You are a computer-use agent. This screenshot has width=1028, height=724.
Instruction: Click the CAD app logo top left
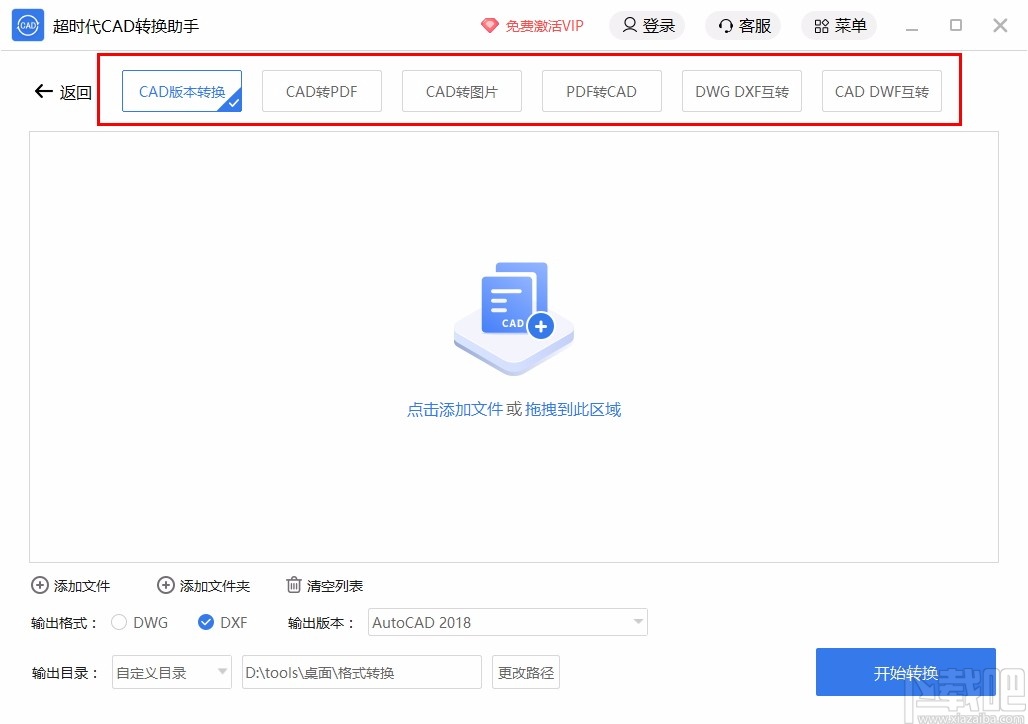27,25
